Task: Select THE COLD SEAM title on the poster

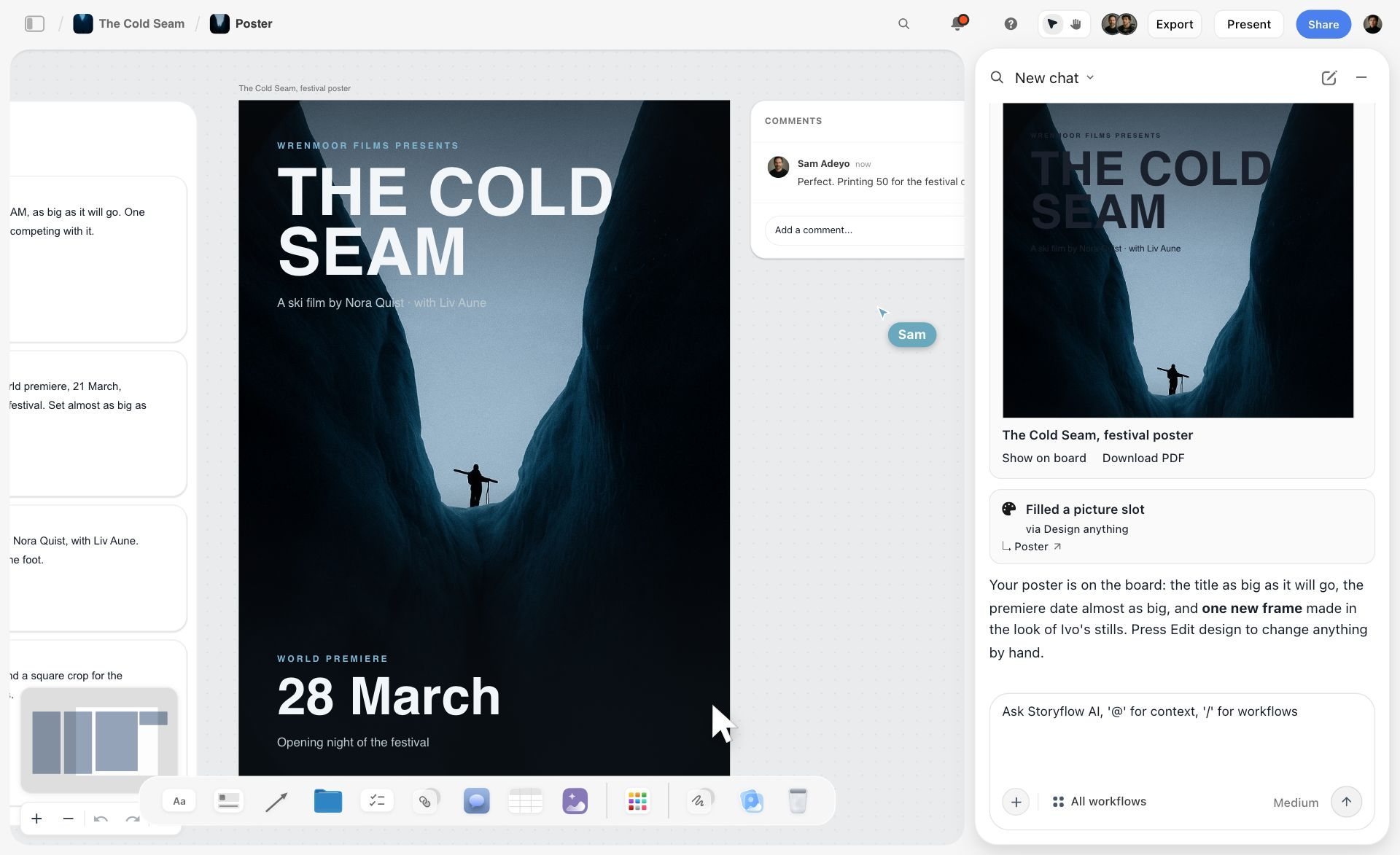Action: coord(445,222)
